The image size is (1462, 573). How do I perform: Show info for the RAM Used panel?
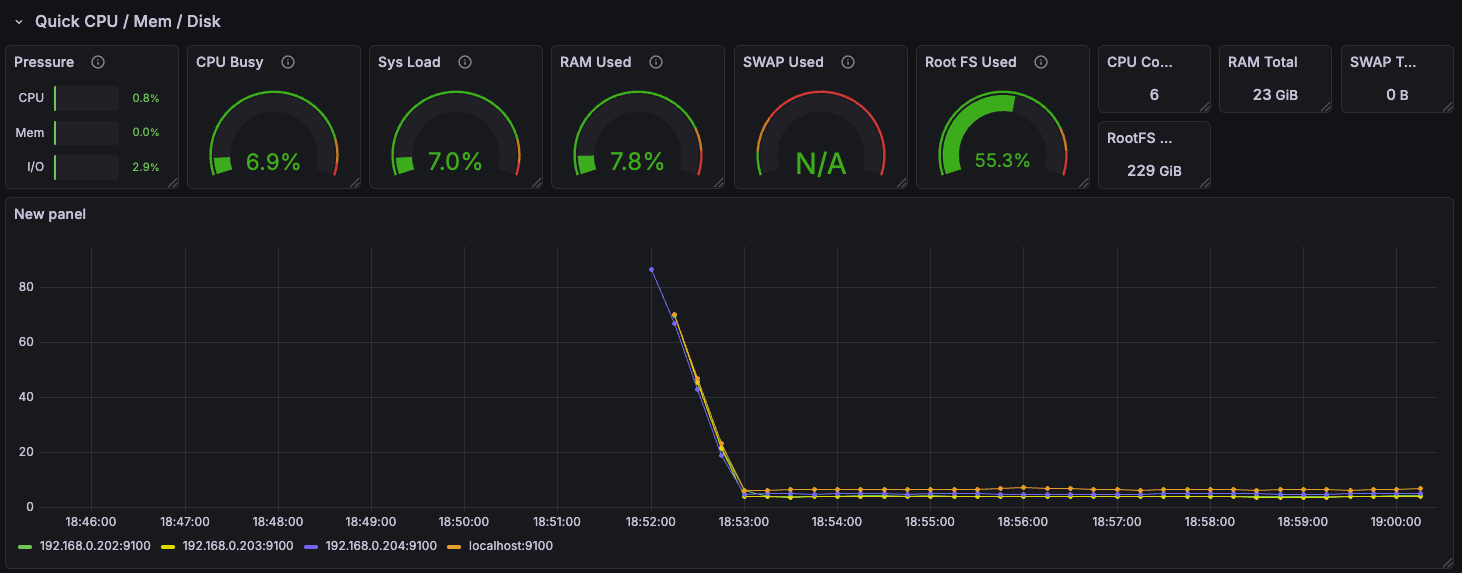656,62
